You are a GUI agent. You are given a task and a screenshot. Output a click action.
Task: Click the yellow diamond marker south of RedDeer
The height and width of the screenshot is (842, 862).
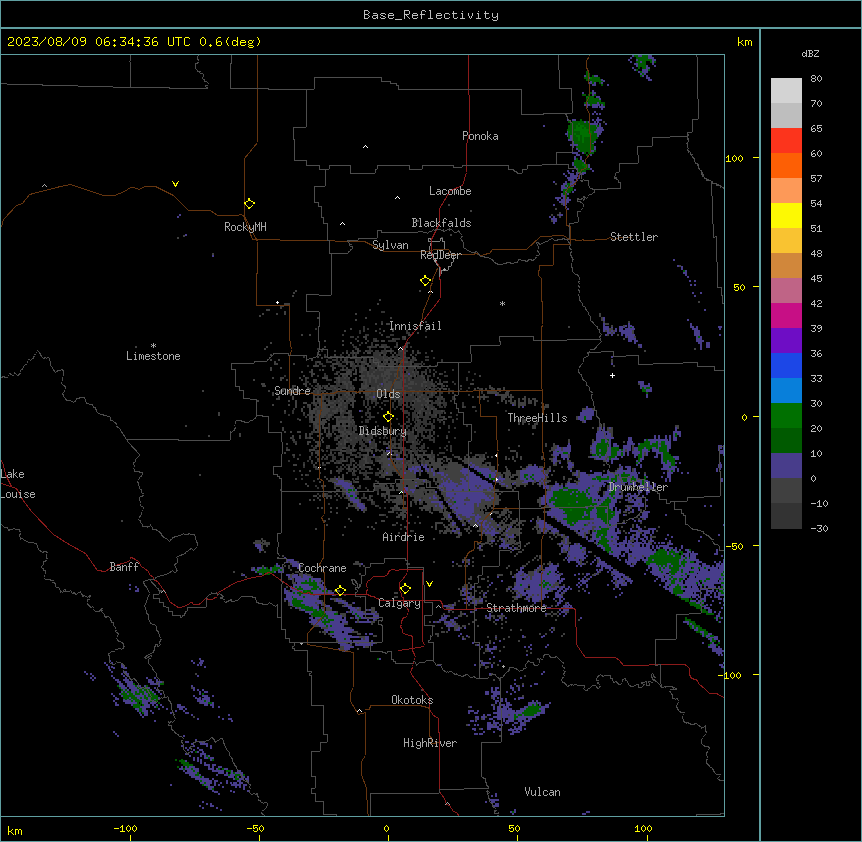click(426, 281)
